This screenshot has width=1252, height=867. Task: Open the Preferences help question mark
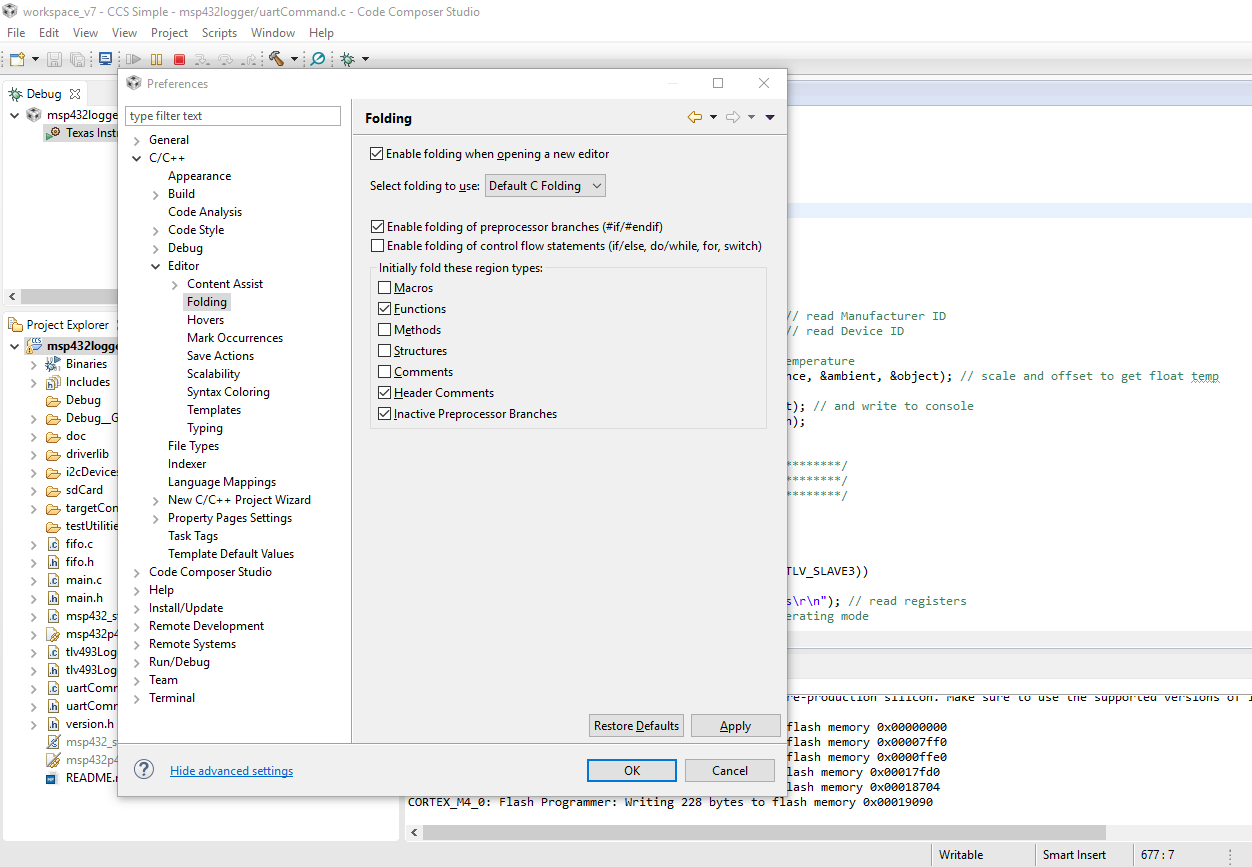145,769
